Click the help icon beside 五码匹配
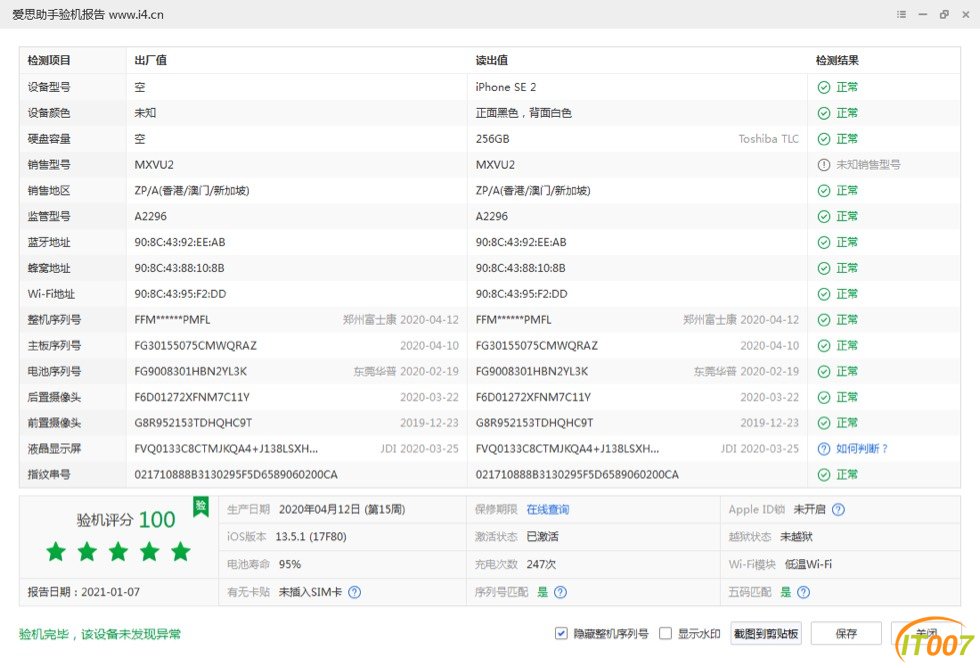The width and height of the screenshot is (980, 668). [804, 592]
